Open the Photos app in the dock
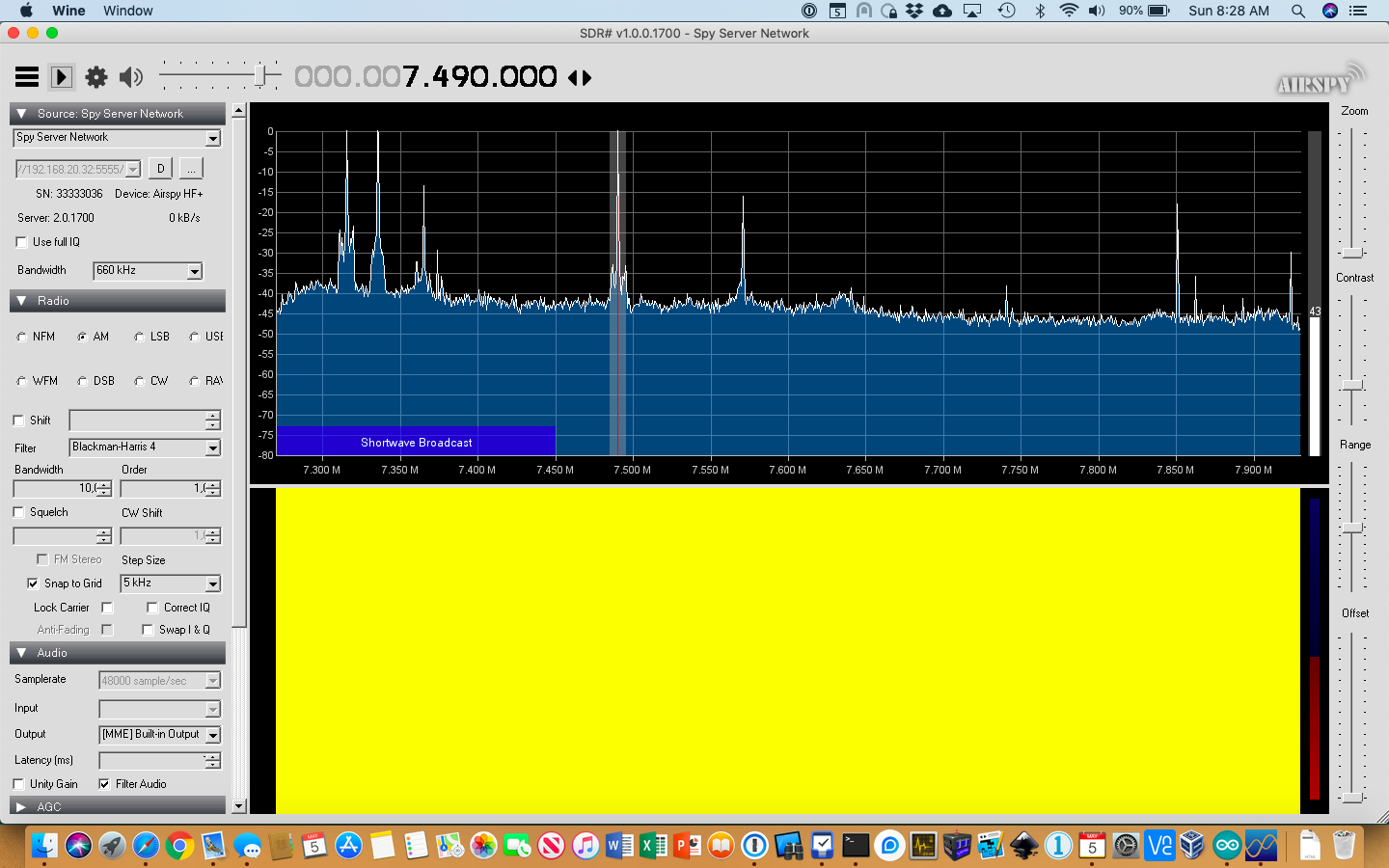This screenshot has width=1389, height=868. (x=483, y=846)
